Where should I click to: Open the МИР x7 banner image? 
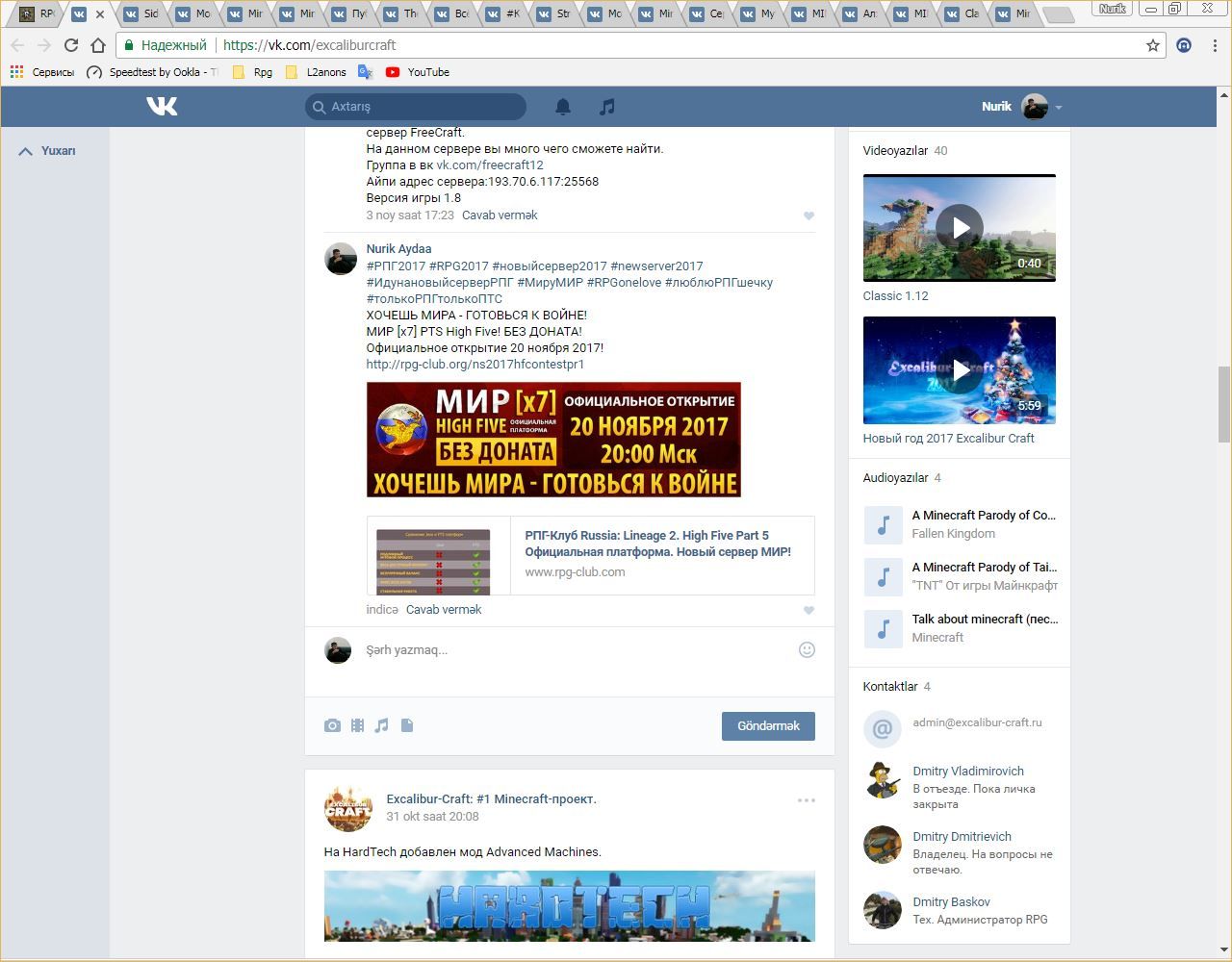[x=553, y=440]
